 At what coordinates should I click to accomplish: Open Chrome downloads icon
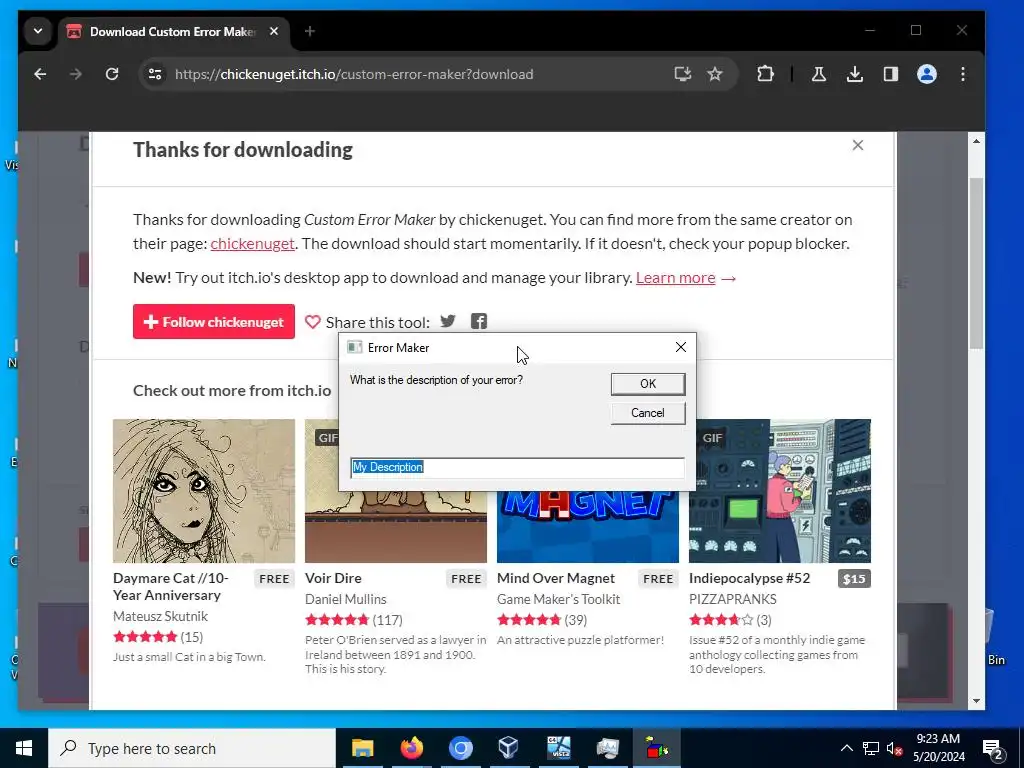[854, 74]
